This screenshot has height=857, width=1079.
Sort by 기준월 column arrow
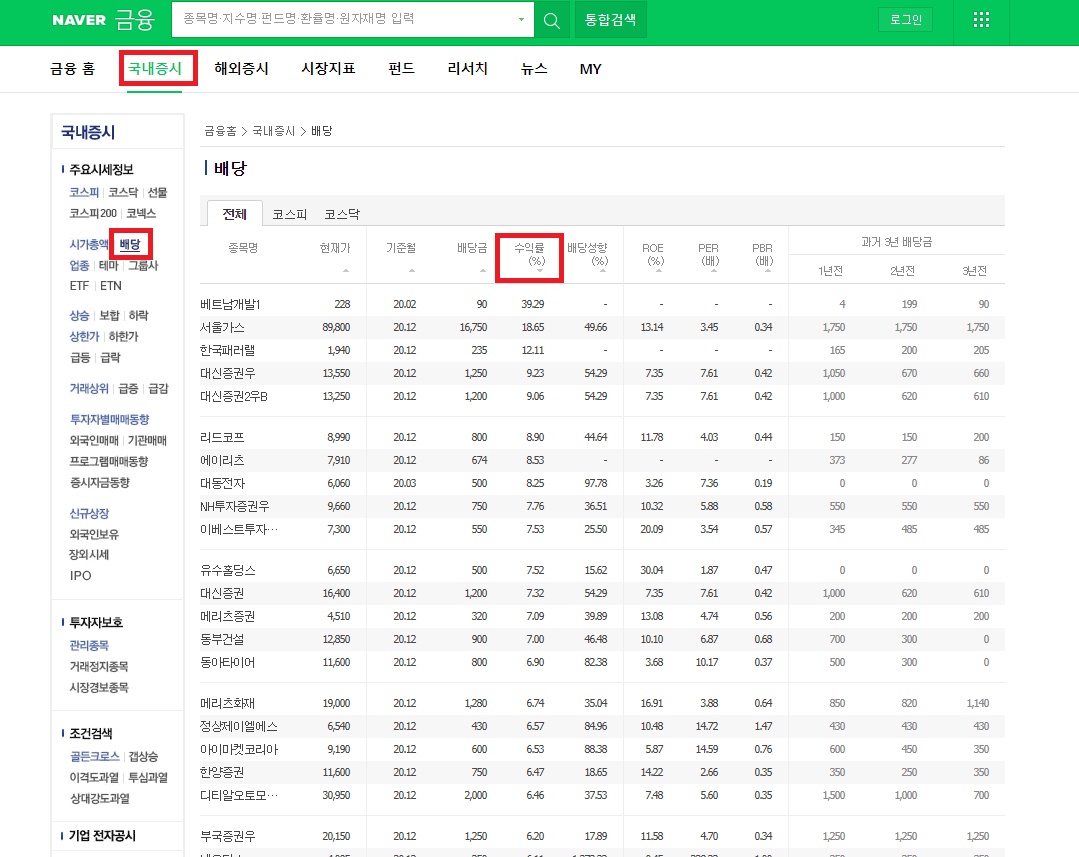coord(412,271)
